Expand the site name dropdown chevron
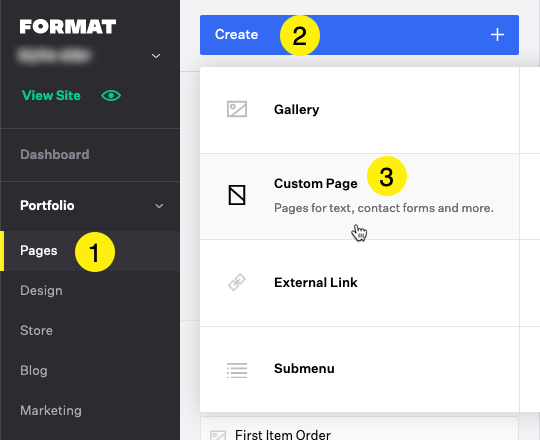 [156, 56]
